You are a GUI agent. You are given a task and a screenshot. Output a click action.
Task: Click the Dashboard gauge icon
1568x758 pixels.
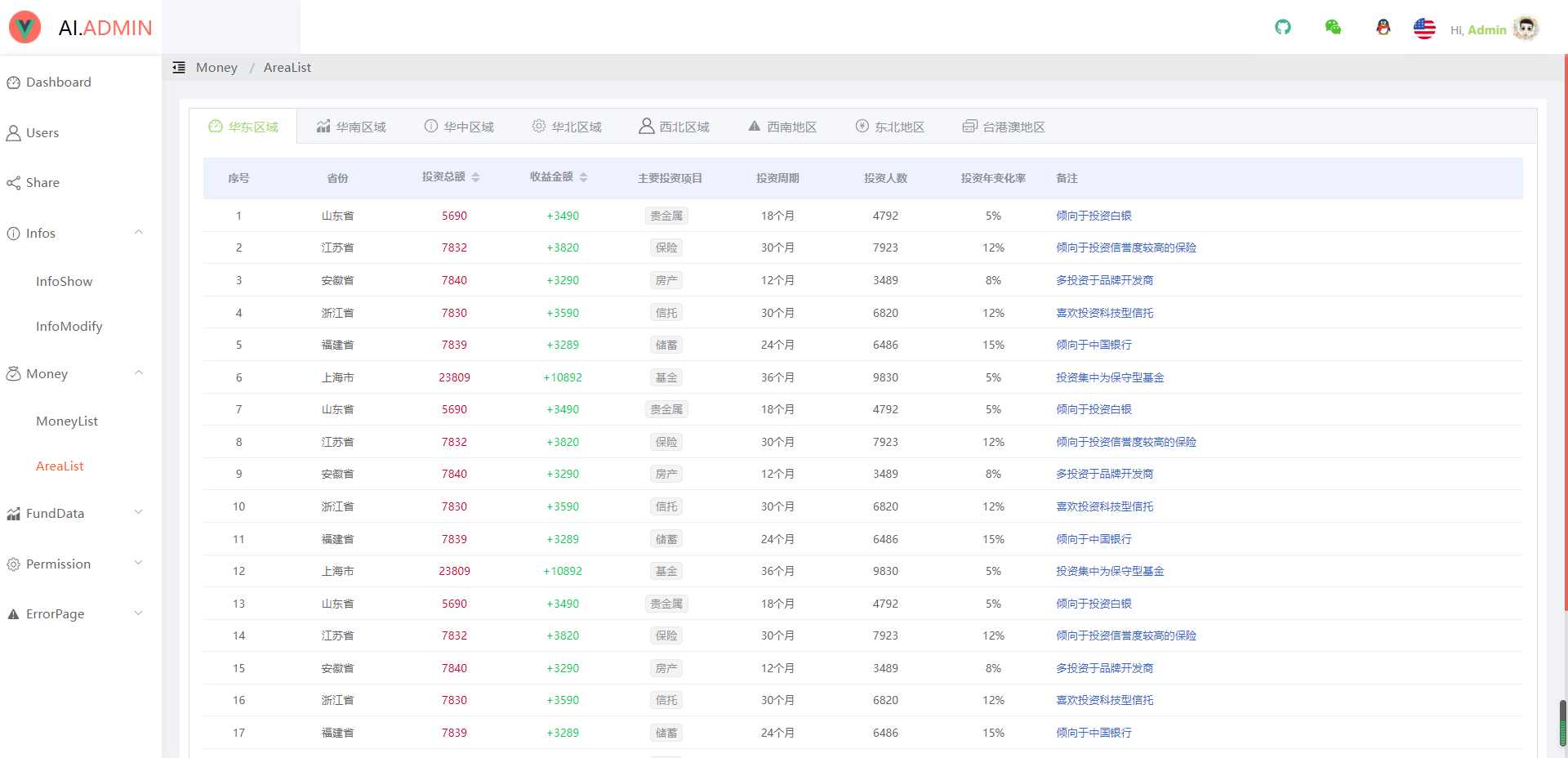pos(13,82)
